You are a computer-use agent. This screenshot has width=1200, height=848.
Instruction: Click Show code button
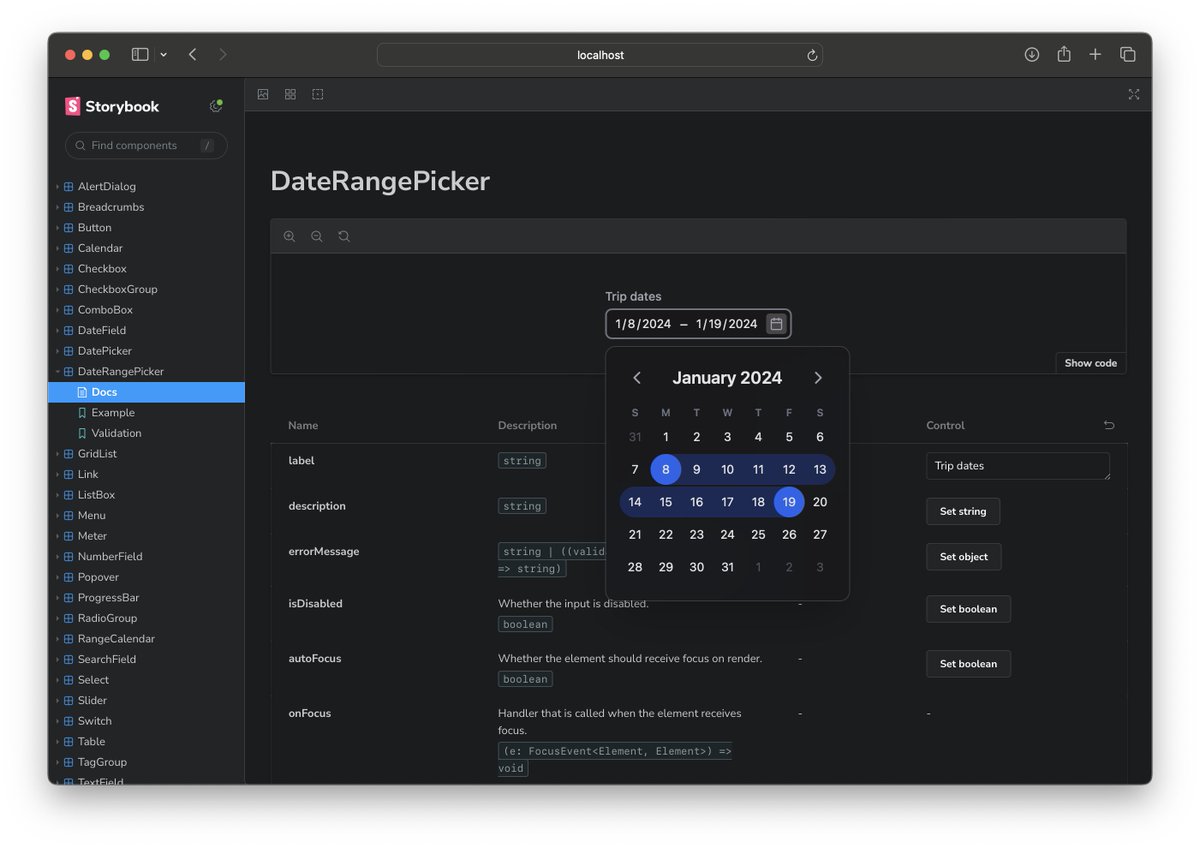pyautogui.click(x=1090, y=363)
